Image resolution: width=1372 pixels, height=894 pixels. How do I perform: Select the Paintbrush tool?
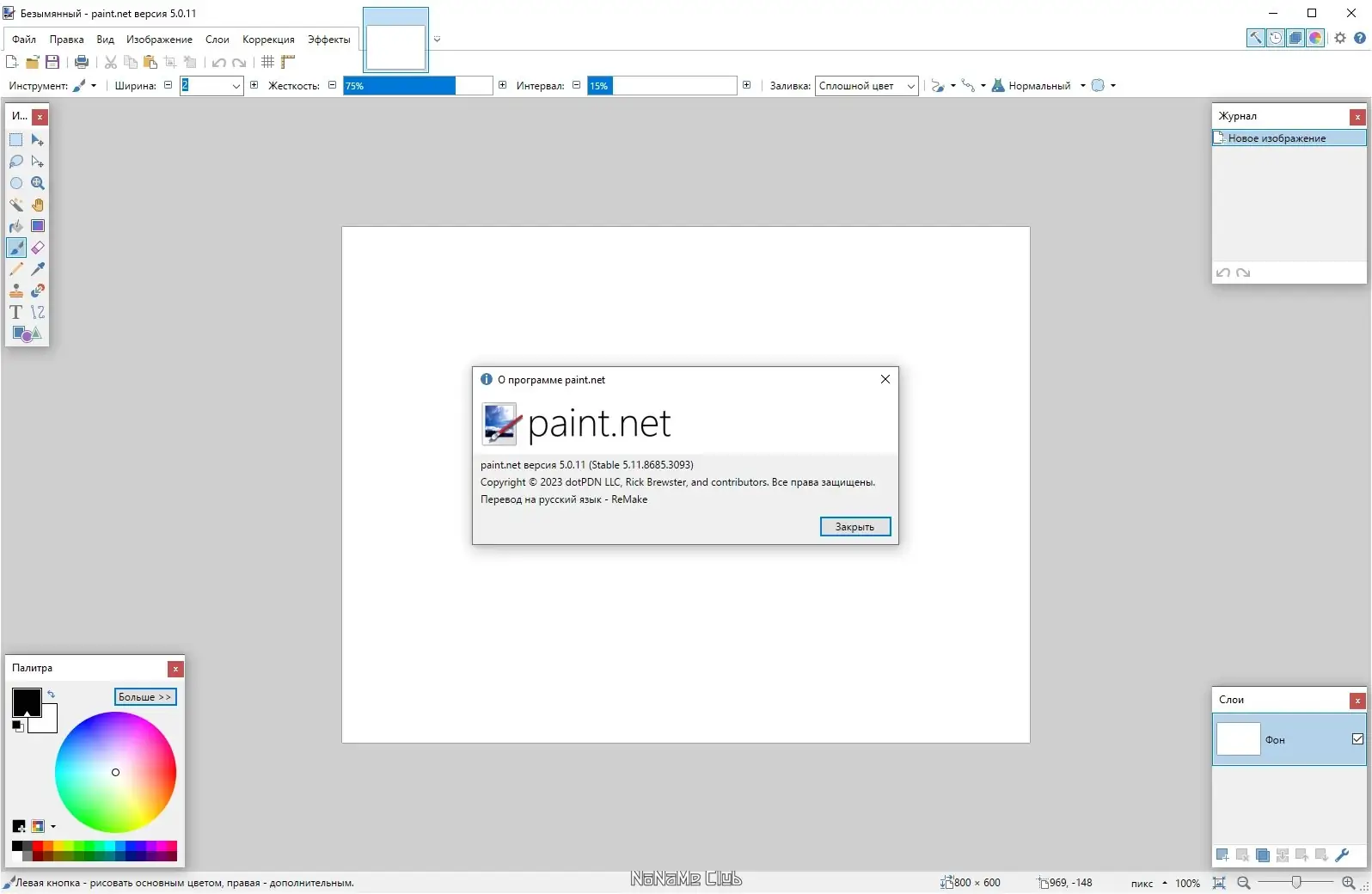point(16,248)
